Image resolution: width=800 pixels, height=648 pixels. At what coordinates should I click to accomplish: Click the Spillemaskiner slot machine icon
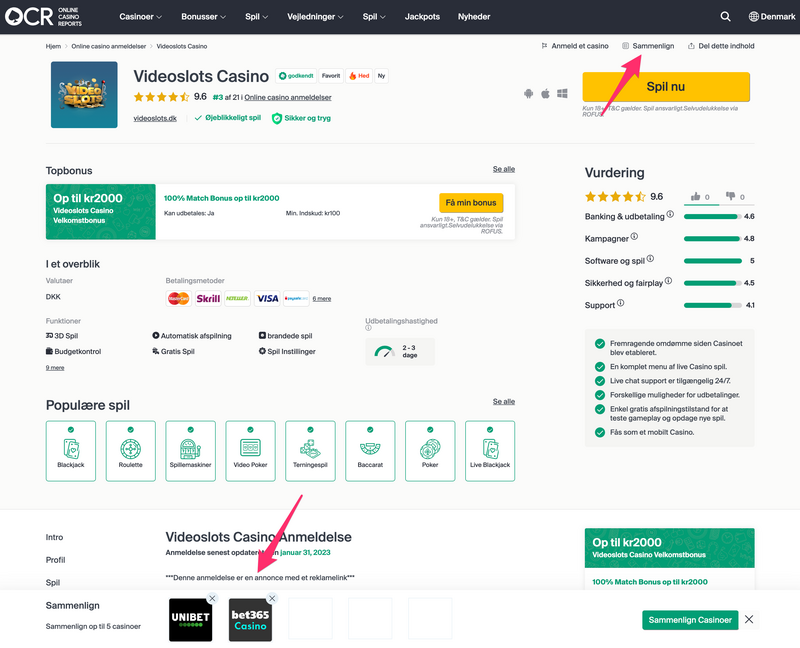(x=190, y=450)
